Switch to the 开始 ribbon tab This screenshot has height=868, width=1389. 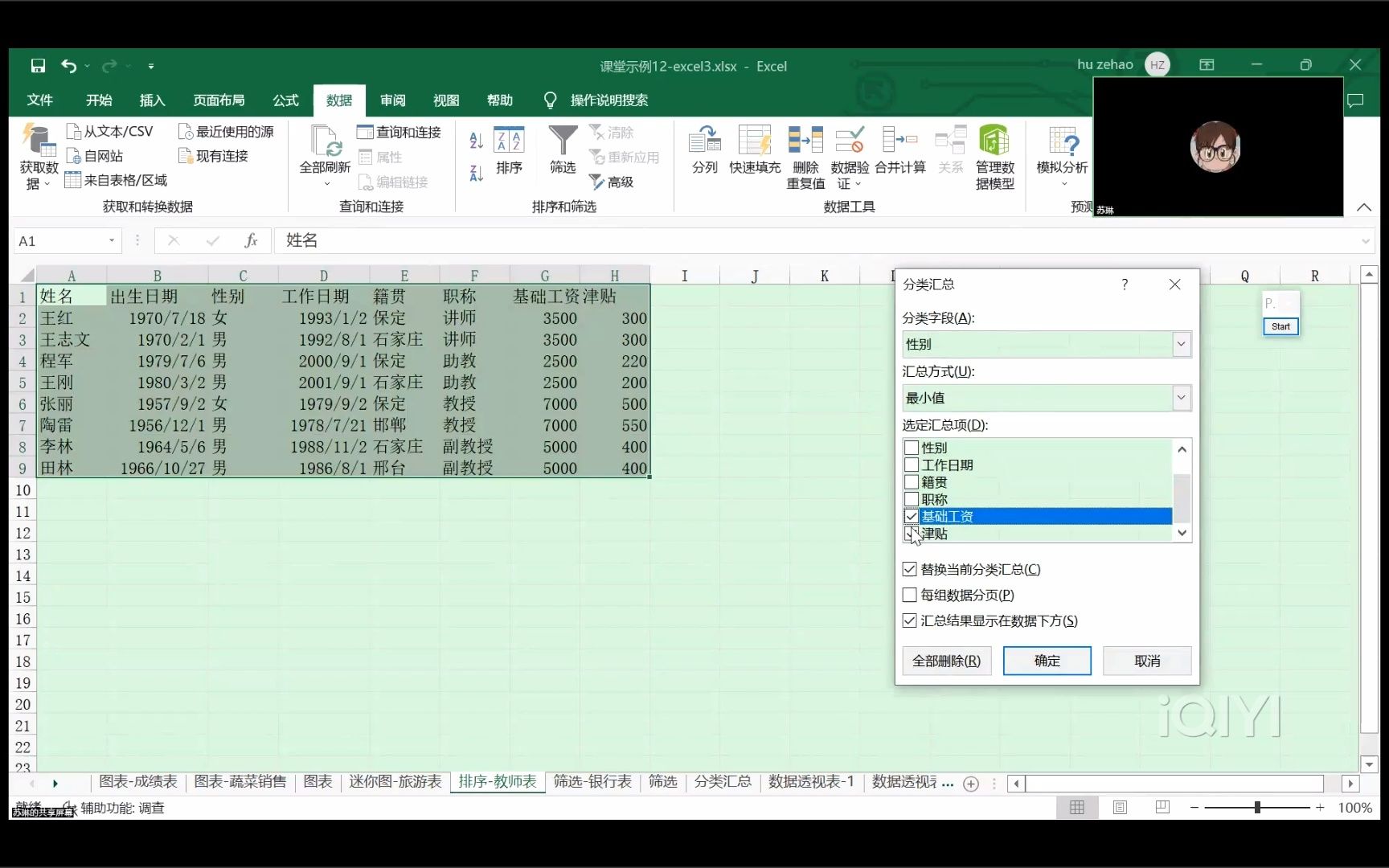[98, 100]
